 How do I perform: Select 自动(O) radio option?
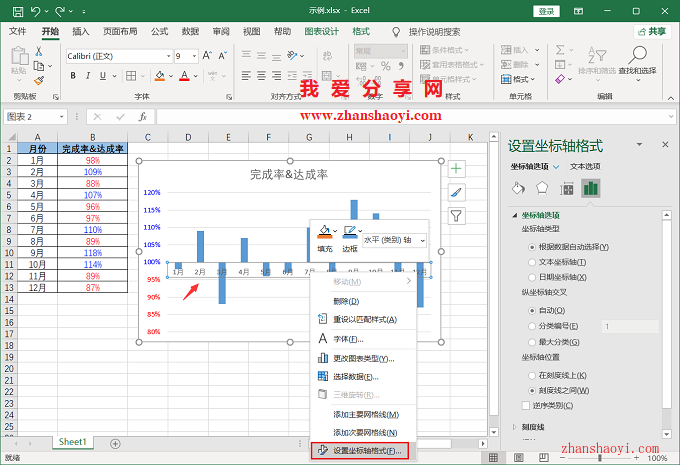(x=532, y=311)
